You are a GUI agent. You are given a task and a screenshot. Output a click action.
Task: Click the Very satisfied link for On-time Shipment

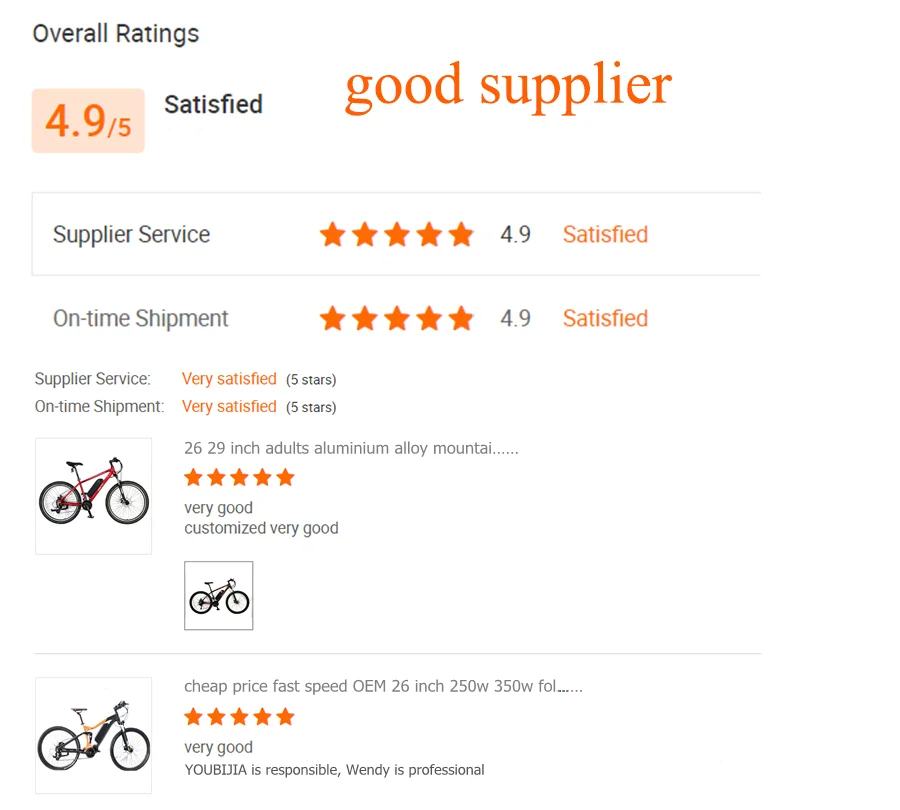click(229, 406)
